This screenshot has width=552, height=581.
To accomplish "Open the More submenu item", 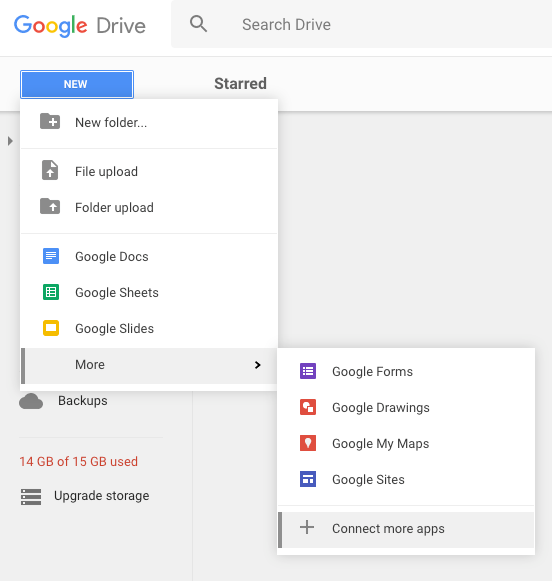I will point(149,365).
